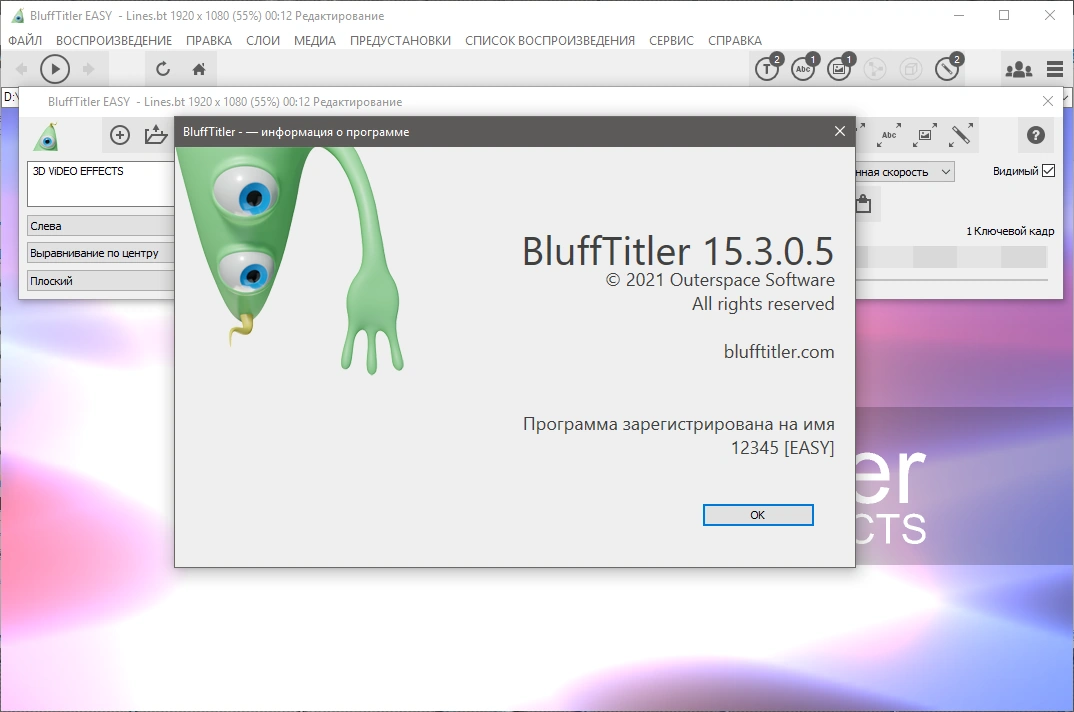
Task: Open the СПРАВКА menu
Action: 735,40
